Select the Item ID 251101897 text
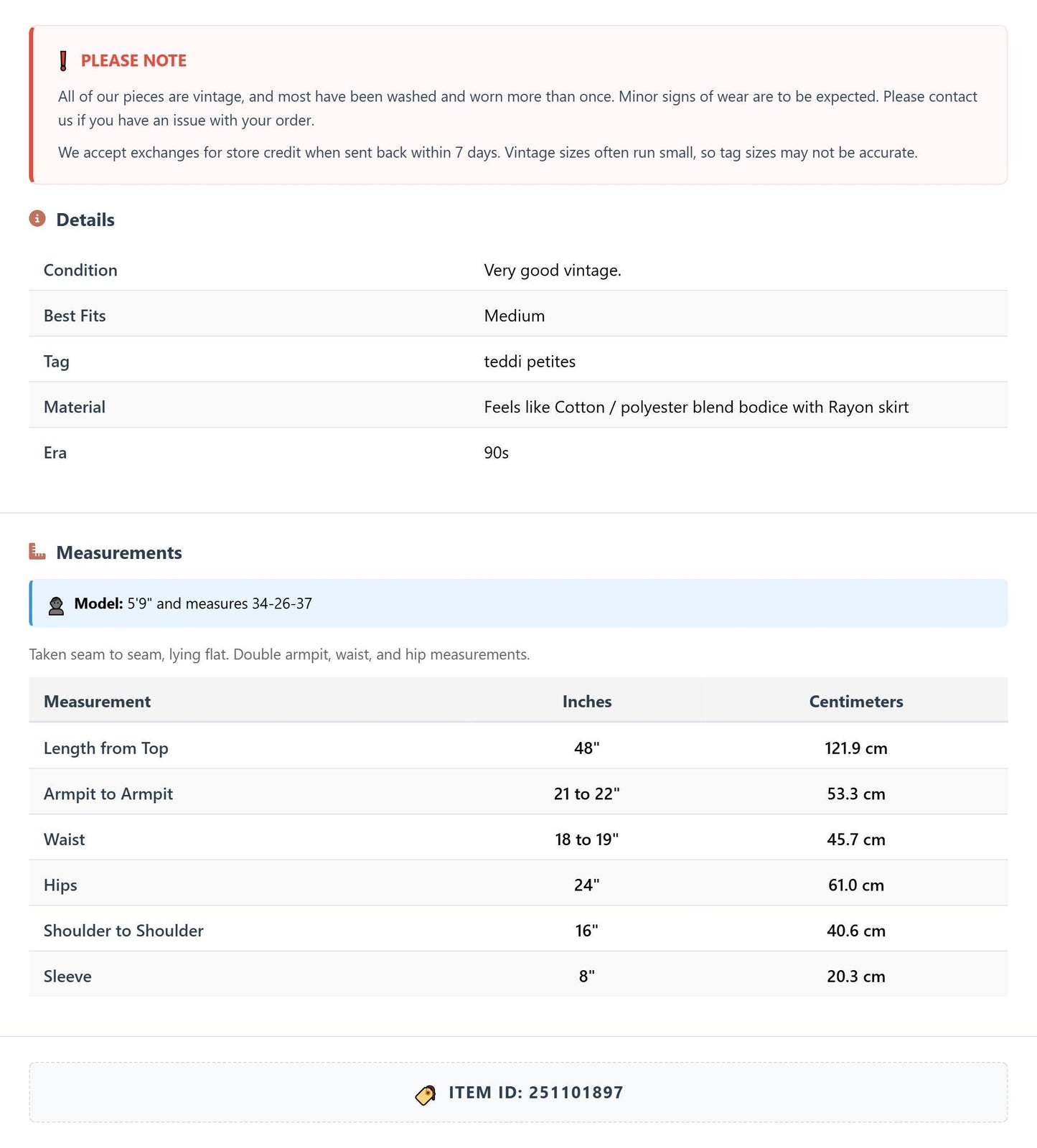The image size is (1037, 1148). coord(536,1093)
